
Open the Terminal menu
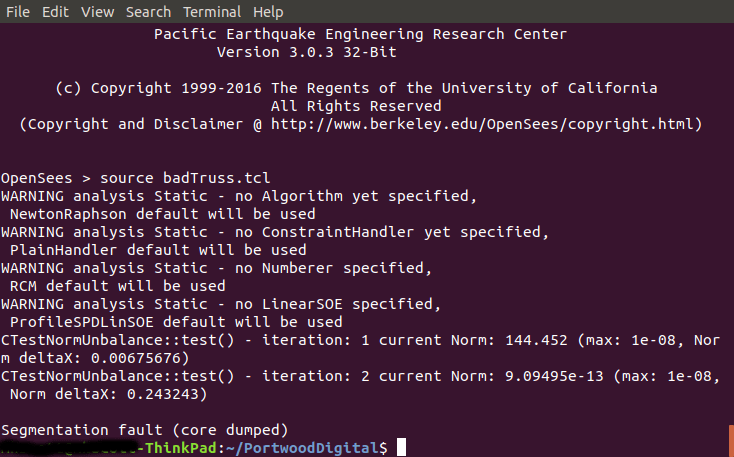point(211,12)
